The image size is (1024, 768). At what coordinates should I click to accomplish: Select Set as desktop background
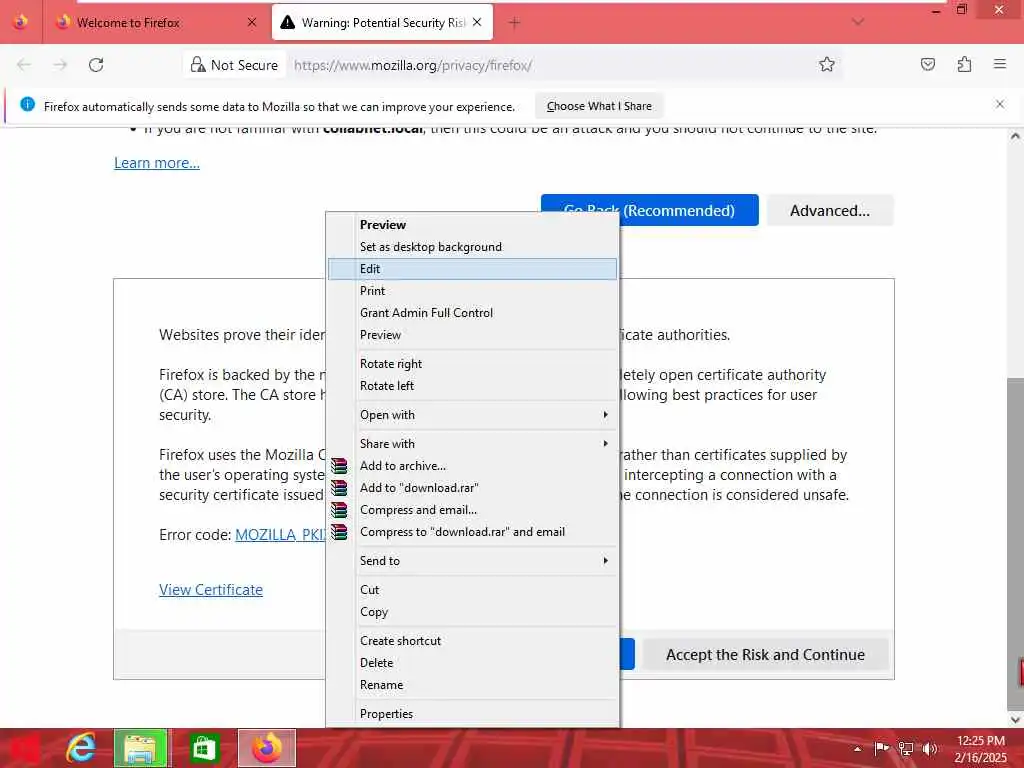coord(472,247)
